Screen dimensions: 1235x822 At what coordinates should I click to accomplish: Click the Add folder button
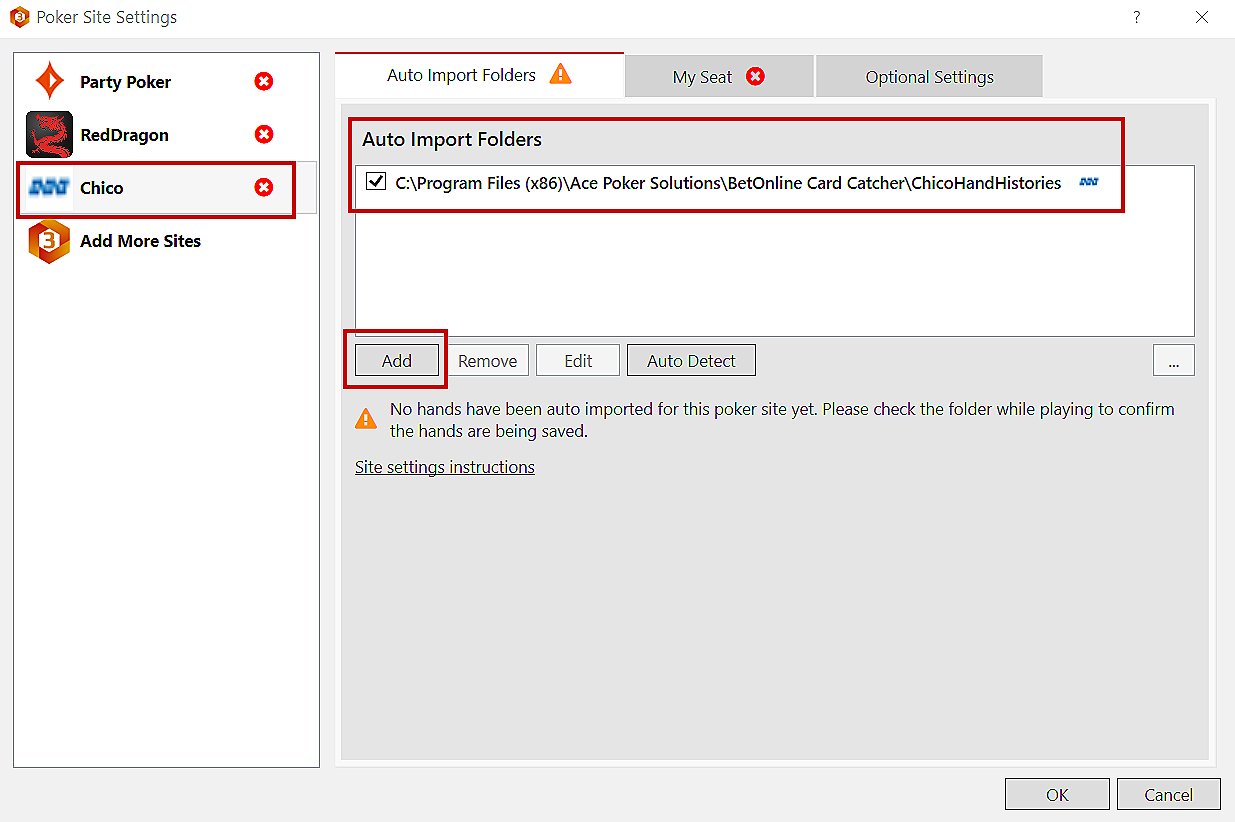point(397,361)
